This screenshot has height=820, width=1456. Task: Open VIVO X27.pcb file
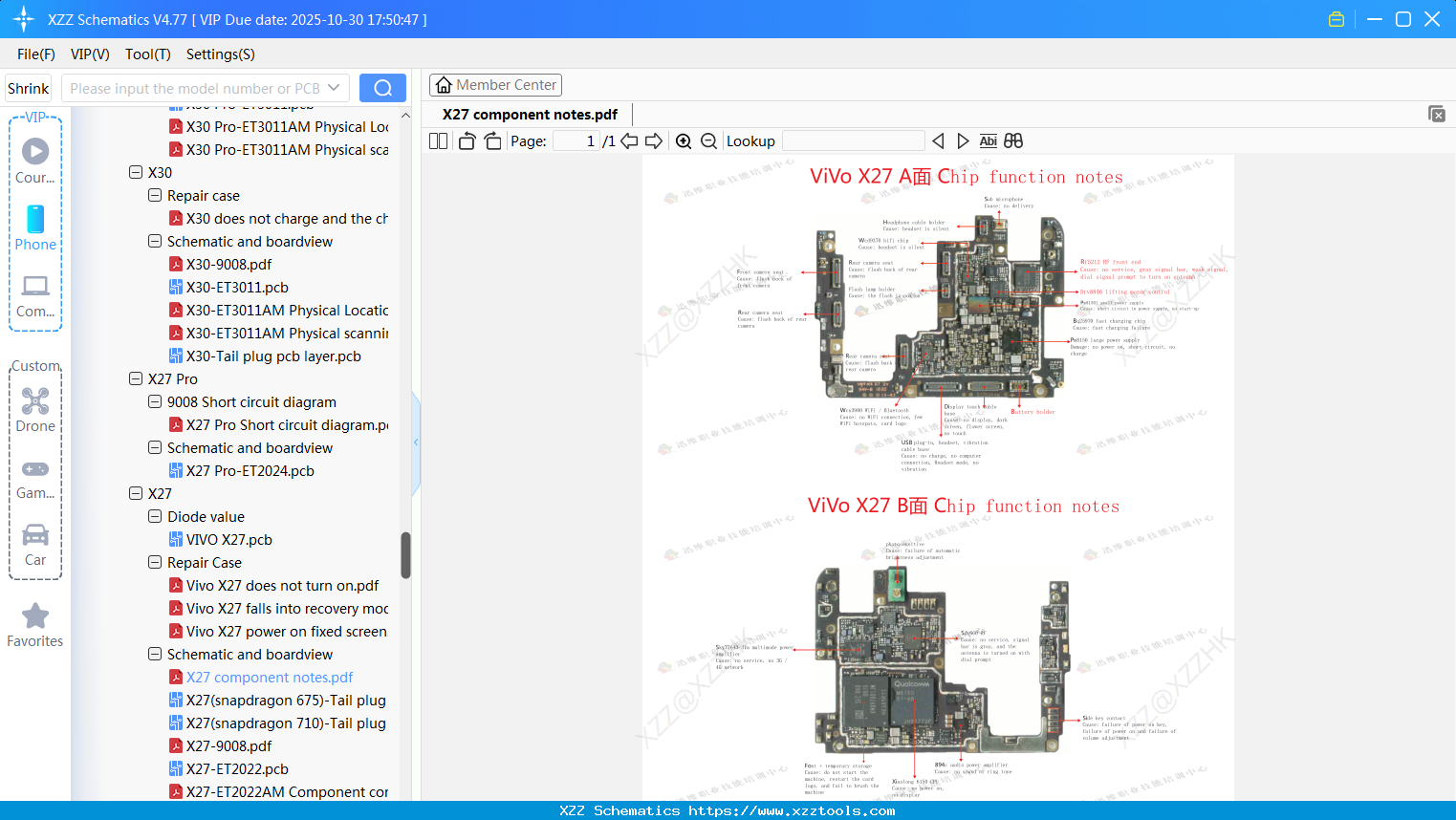229,539
